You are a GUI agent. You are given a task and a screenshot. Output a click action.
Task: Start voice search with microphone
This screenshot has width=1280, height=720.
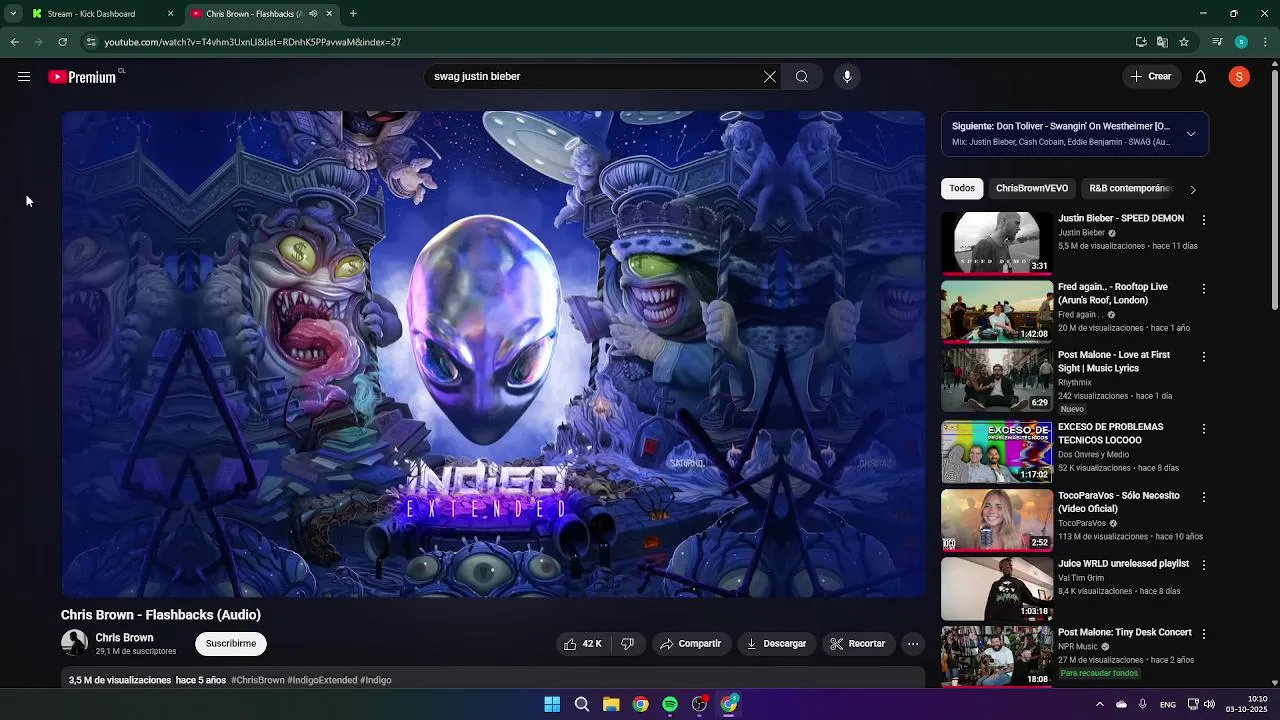(x=847, y=77)
